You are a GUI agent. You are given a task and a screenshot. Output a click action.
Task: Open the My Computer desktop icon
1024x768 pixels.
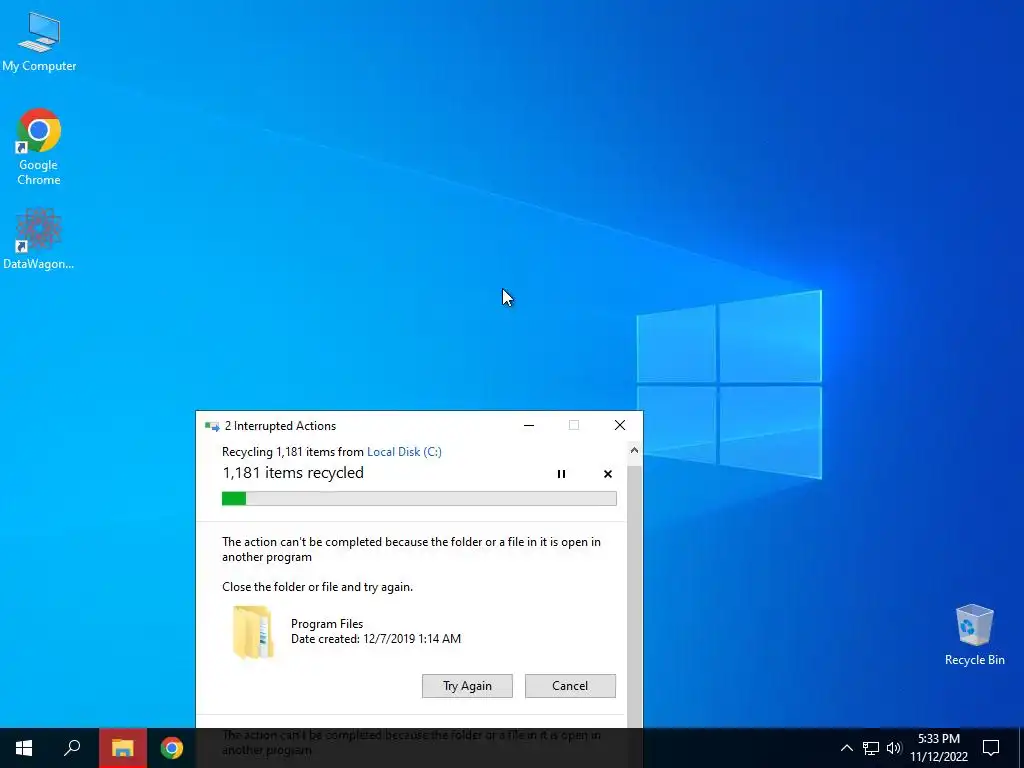pos(39,41)
